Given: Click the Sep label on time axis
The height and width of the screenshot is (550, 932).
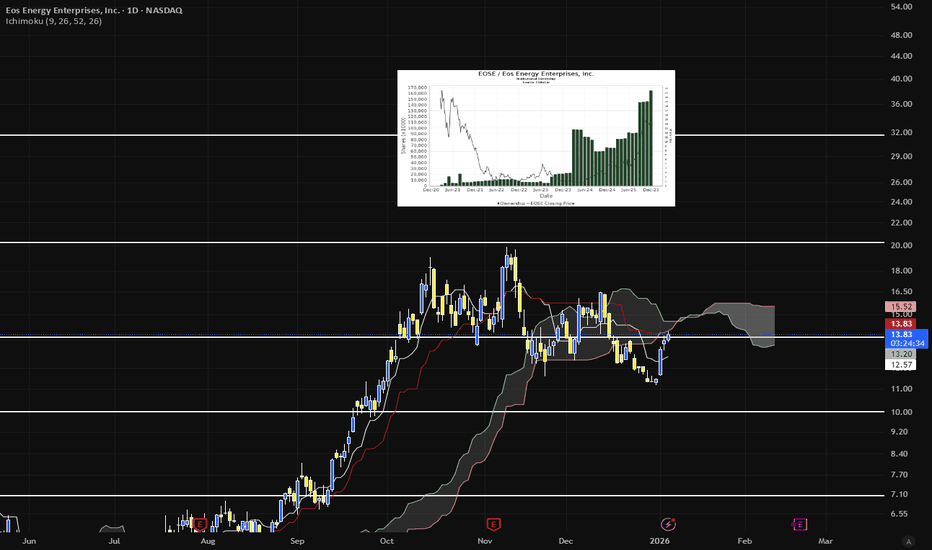Looking at the screenshot, I should click(297, 541).
